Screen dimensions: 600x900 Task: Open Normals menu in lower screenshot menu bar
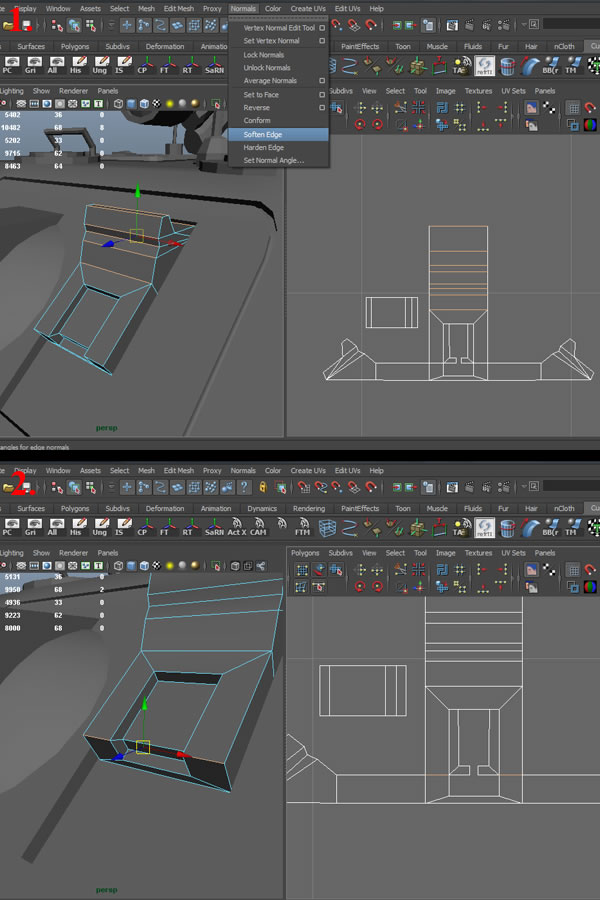point(243,471)
